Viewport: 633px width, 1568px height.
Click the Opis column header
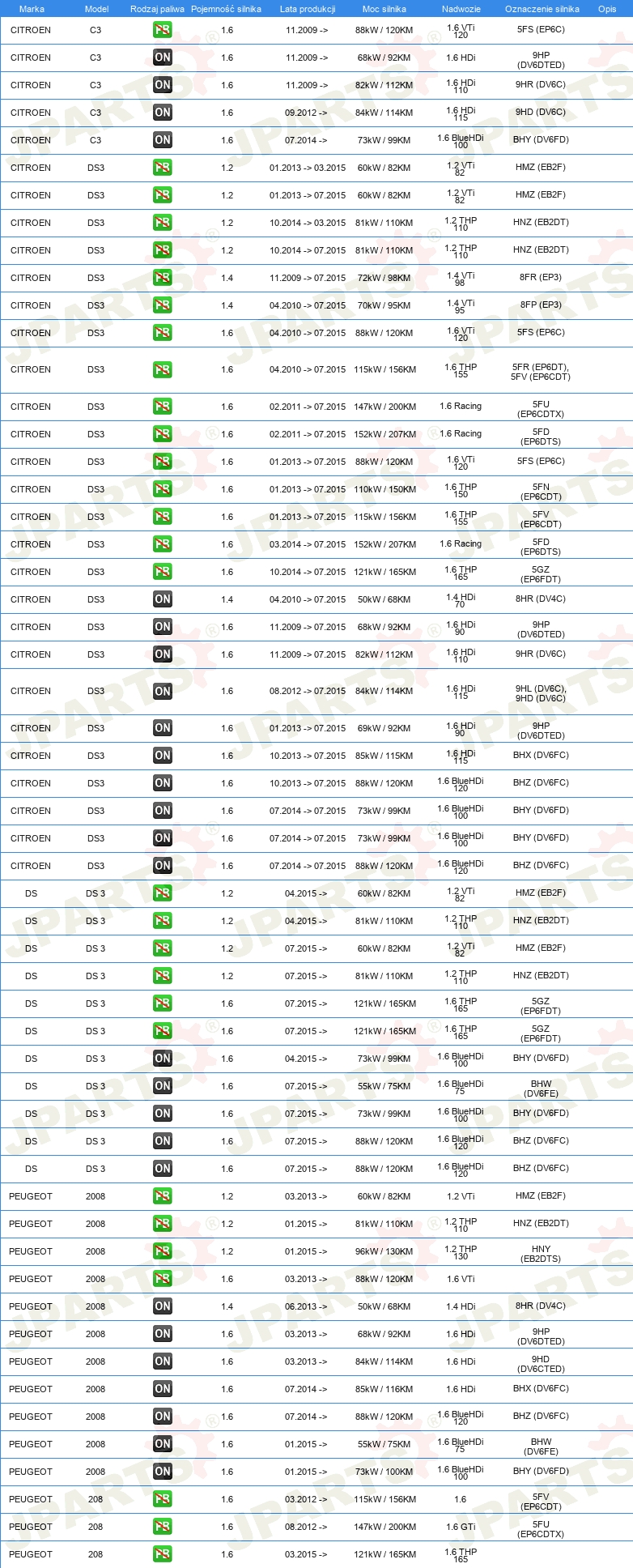607,9
